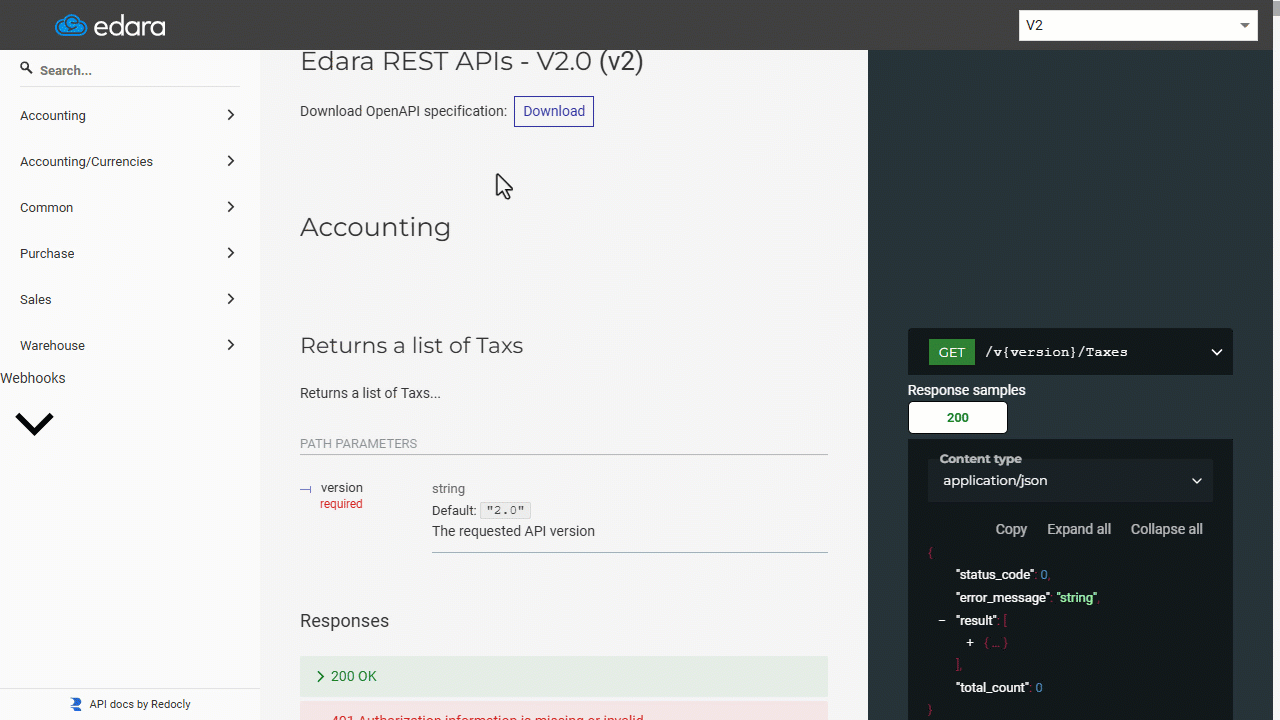Screen dimensions: 1280x720
Task: Click the Response samples label
Action: [x=967, y=390]
